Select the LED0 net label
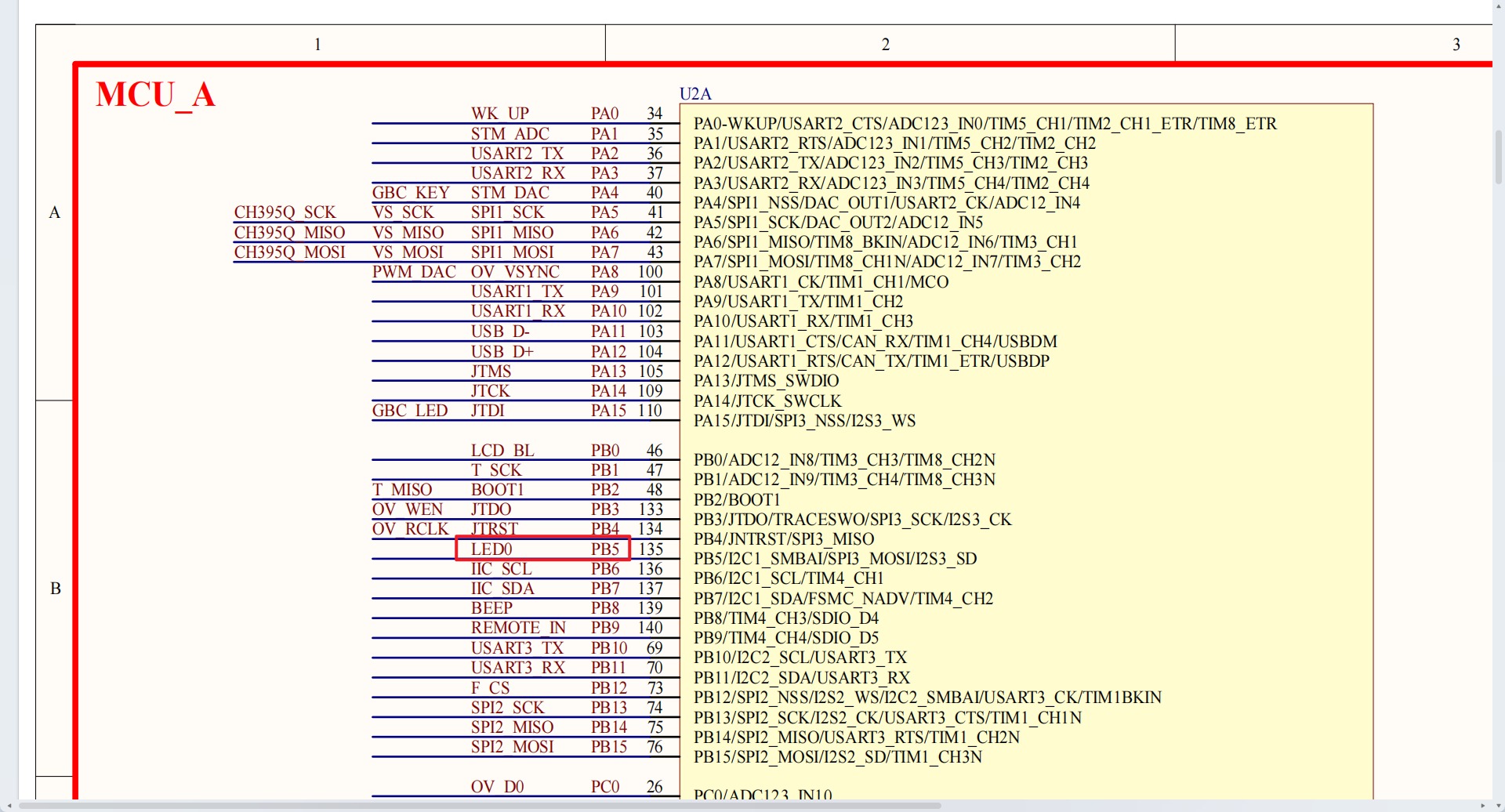Image resolution: width=1505 pixels, height=812 pixels. [x=491, y=549]
